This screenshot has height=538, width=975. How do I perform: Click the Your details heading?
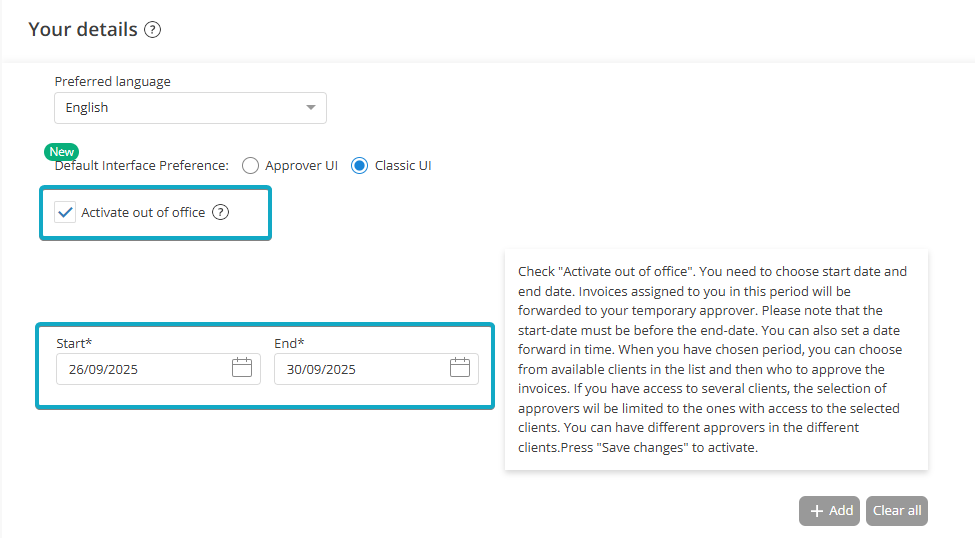coord(83,30)
